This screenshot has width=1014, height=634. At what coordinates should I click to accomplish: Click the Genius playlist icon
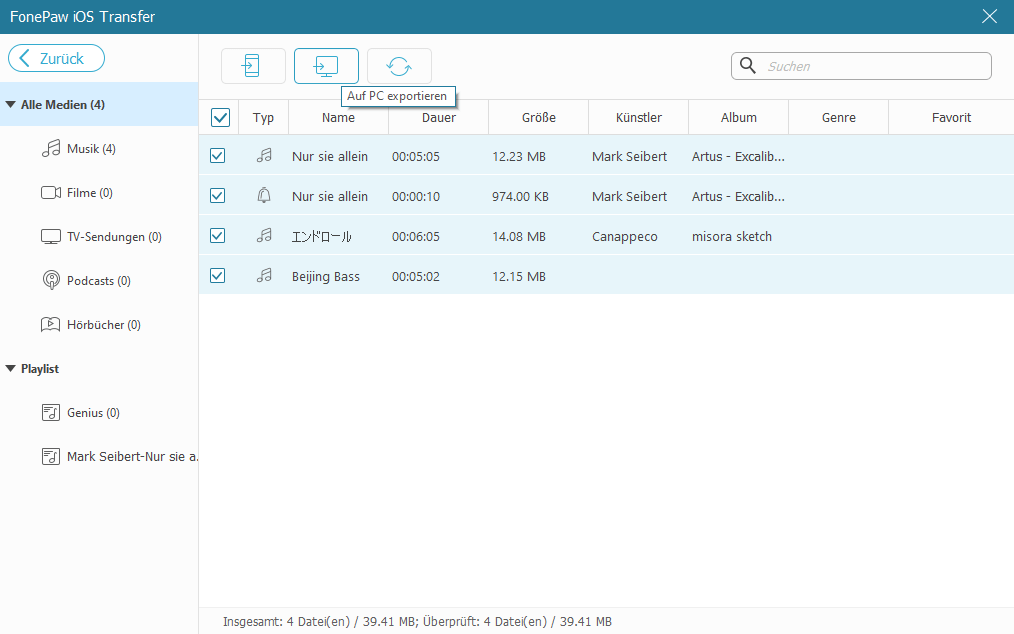(51, 413)
